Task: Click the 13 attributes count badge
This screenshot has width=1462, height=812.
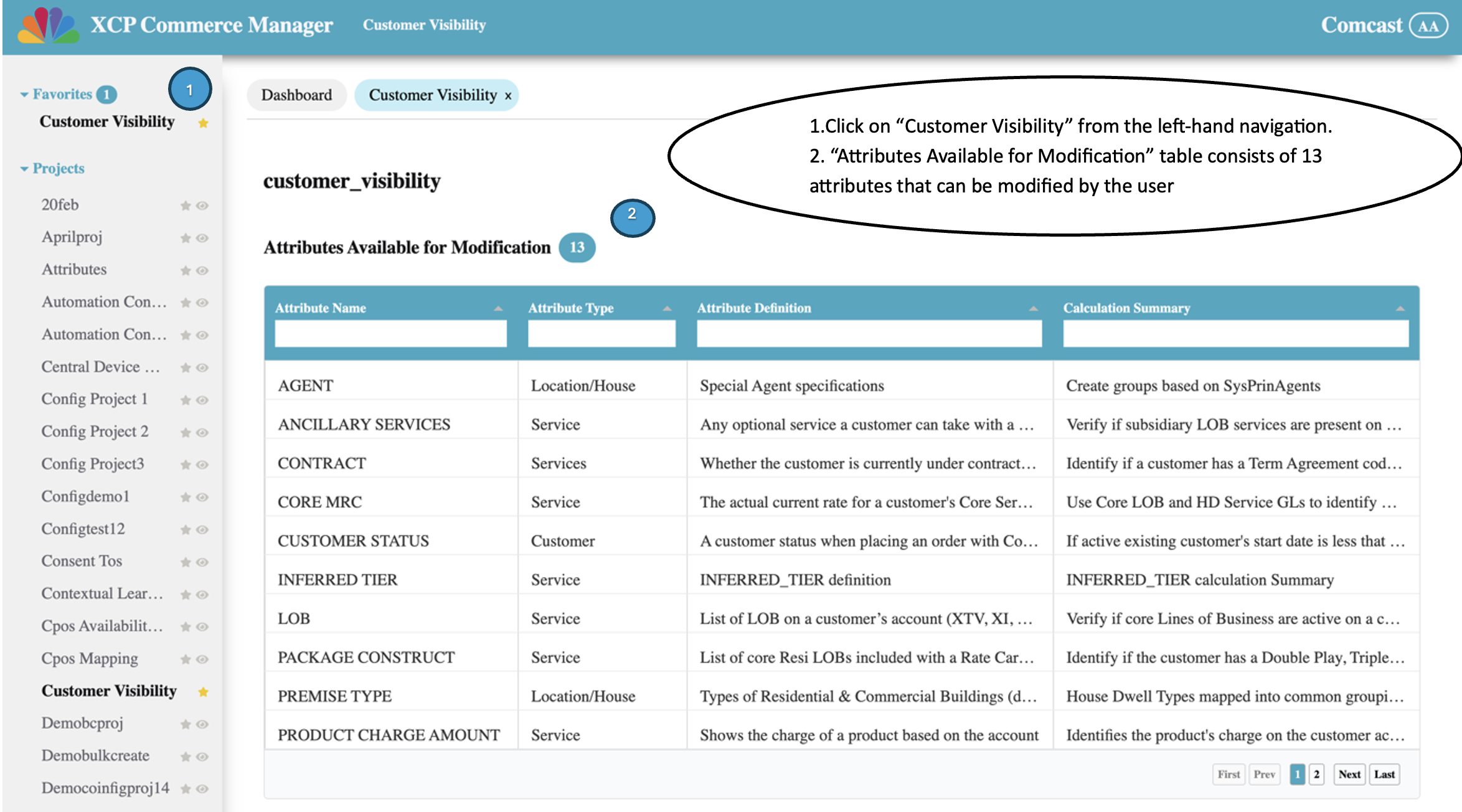Action: [x=577, y=247]
